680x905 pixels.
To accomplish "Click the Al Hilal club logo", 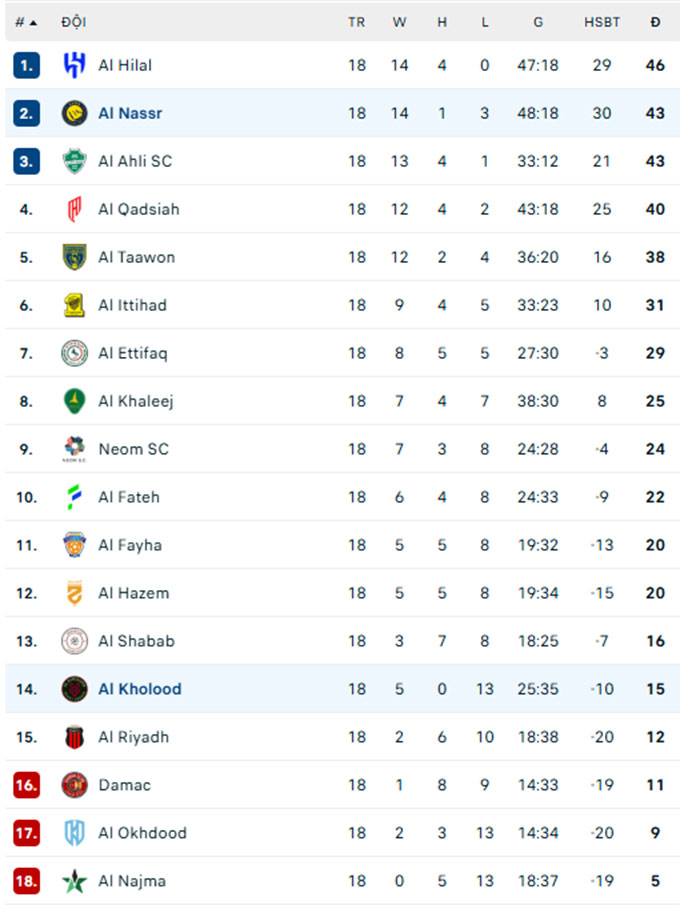I will click(75, 65).
